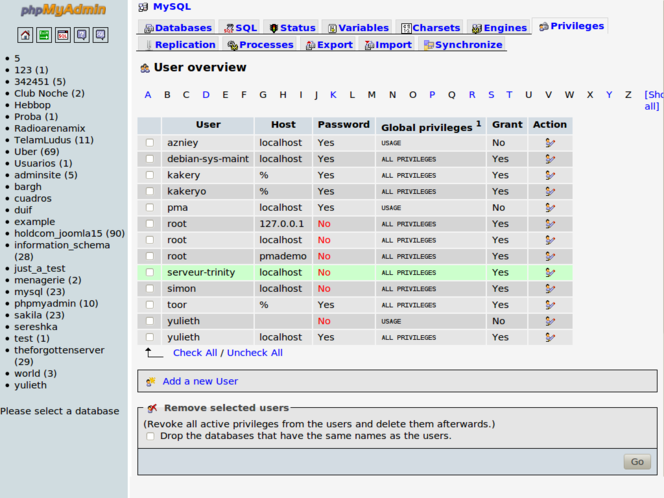664x498 pixels.
Task: Click the green Log out icon
Action: [x=44, y=35]
